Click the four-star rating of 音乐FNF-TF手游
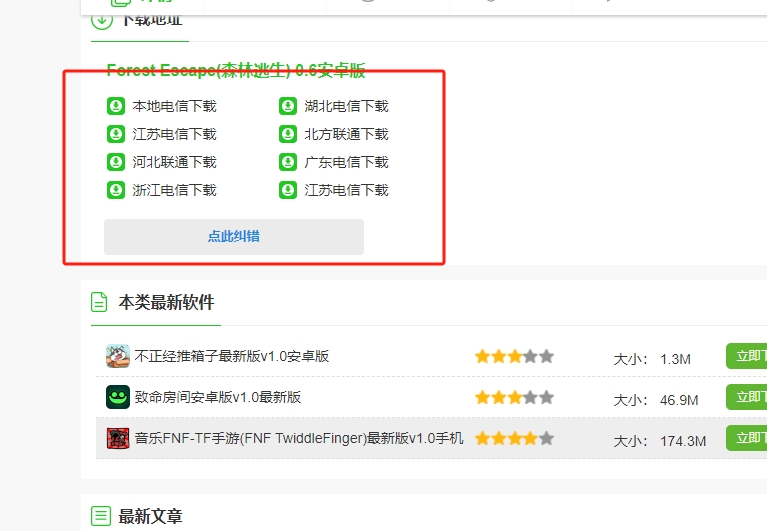 click(514, 439)
